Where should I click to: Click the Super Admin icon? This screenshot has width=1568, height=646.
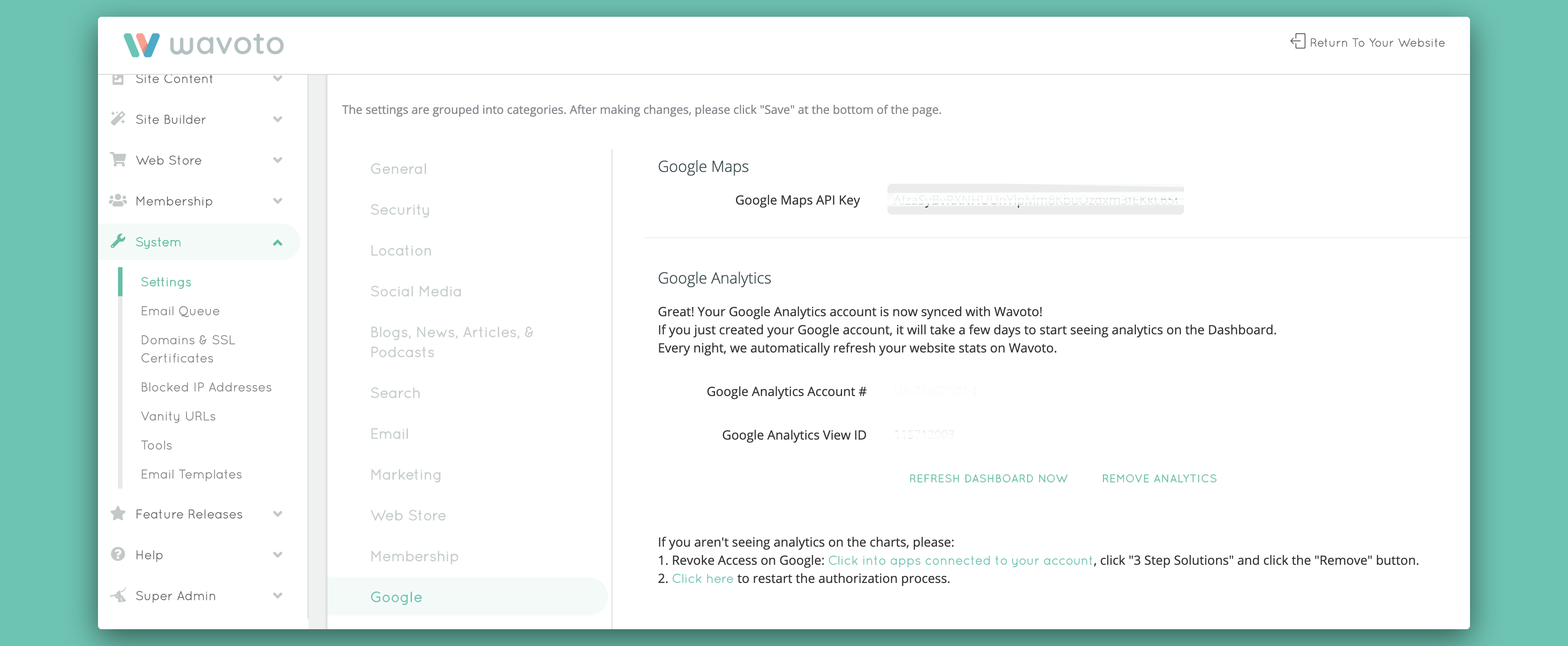tap(118, 595)
